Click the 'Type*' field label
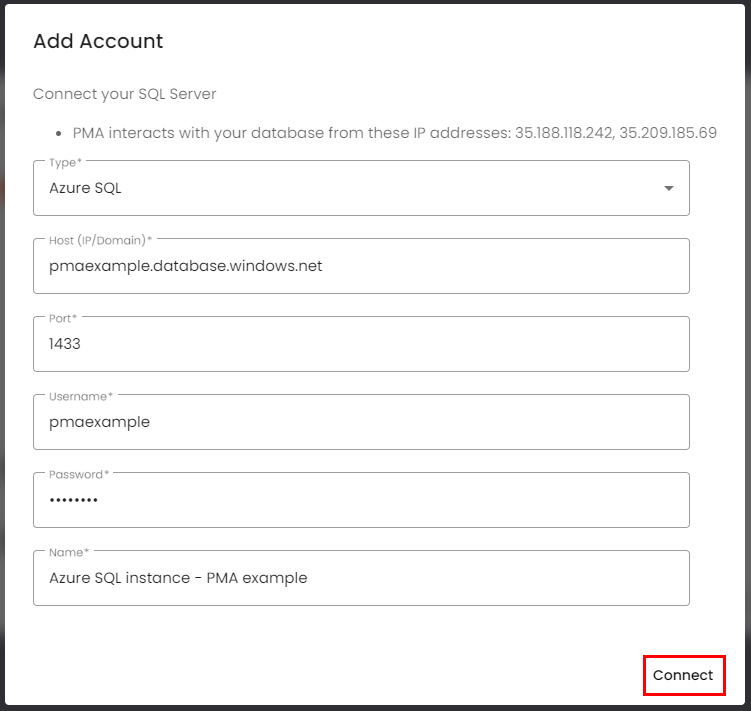 pyautogui.click(x=66, y=162)
